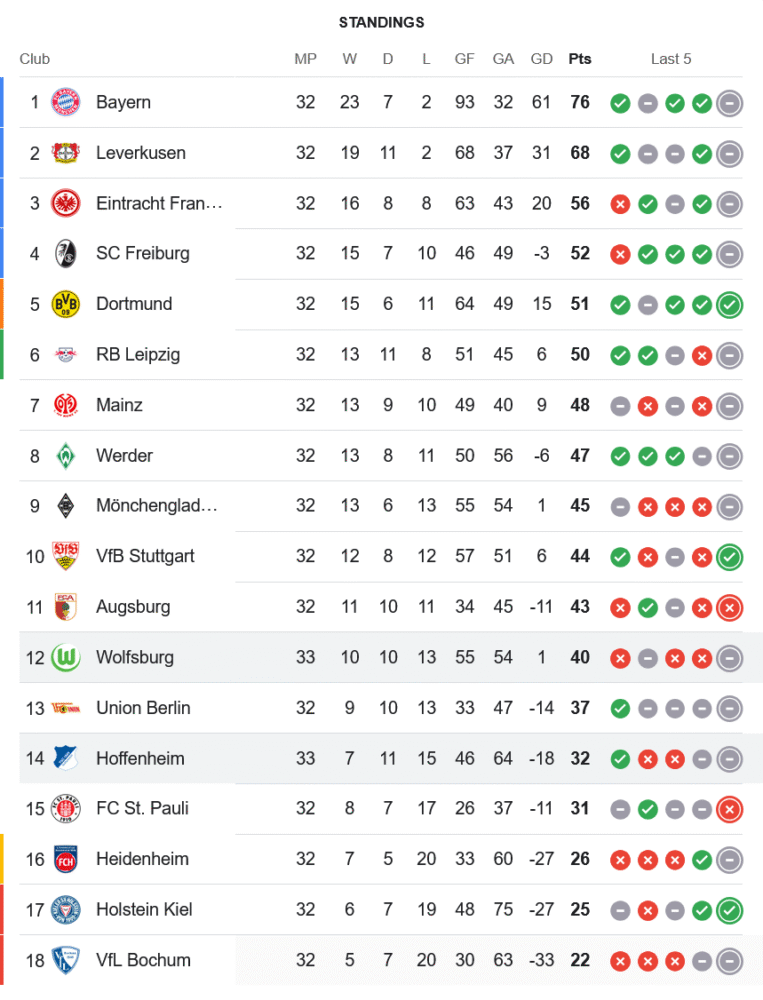This screenshot has height=1000, width=763.
Task: Click the Leverkusen club logo
Action: [x=65, y=153]
